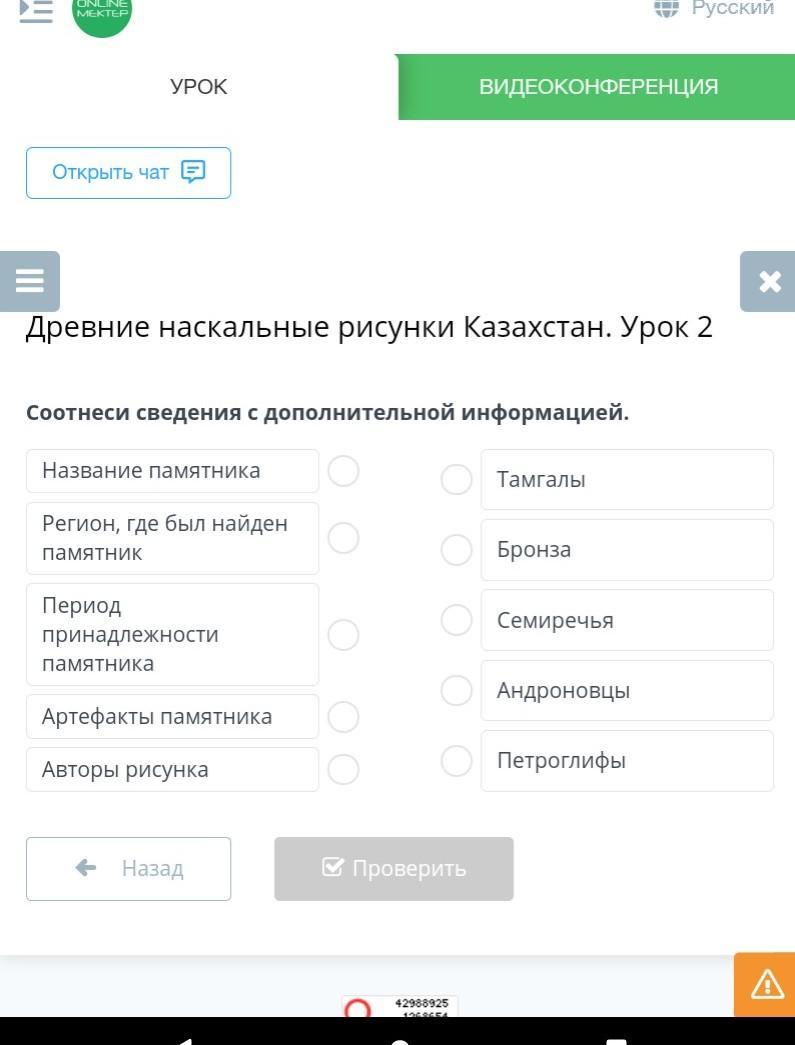This screenshot has width=795, height=1045.
Task: Click the Артефакты памятника item box
Action: pos(172,716)
